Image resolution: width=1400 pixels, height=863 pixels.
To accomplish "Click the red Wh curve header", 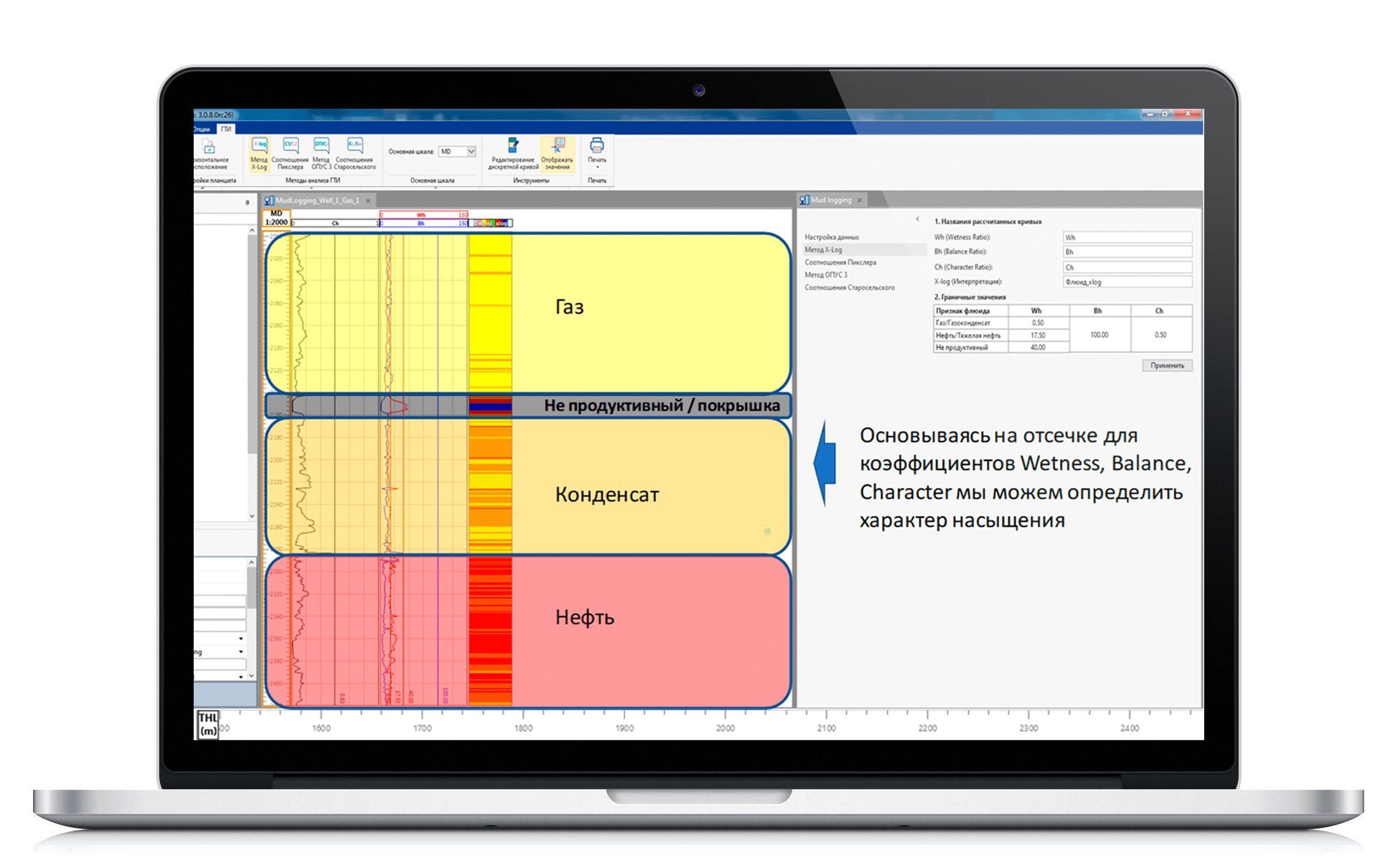I will tap(423, 215).
